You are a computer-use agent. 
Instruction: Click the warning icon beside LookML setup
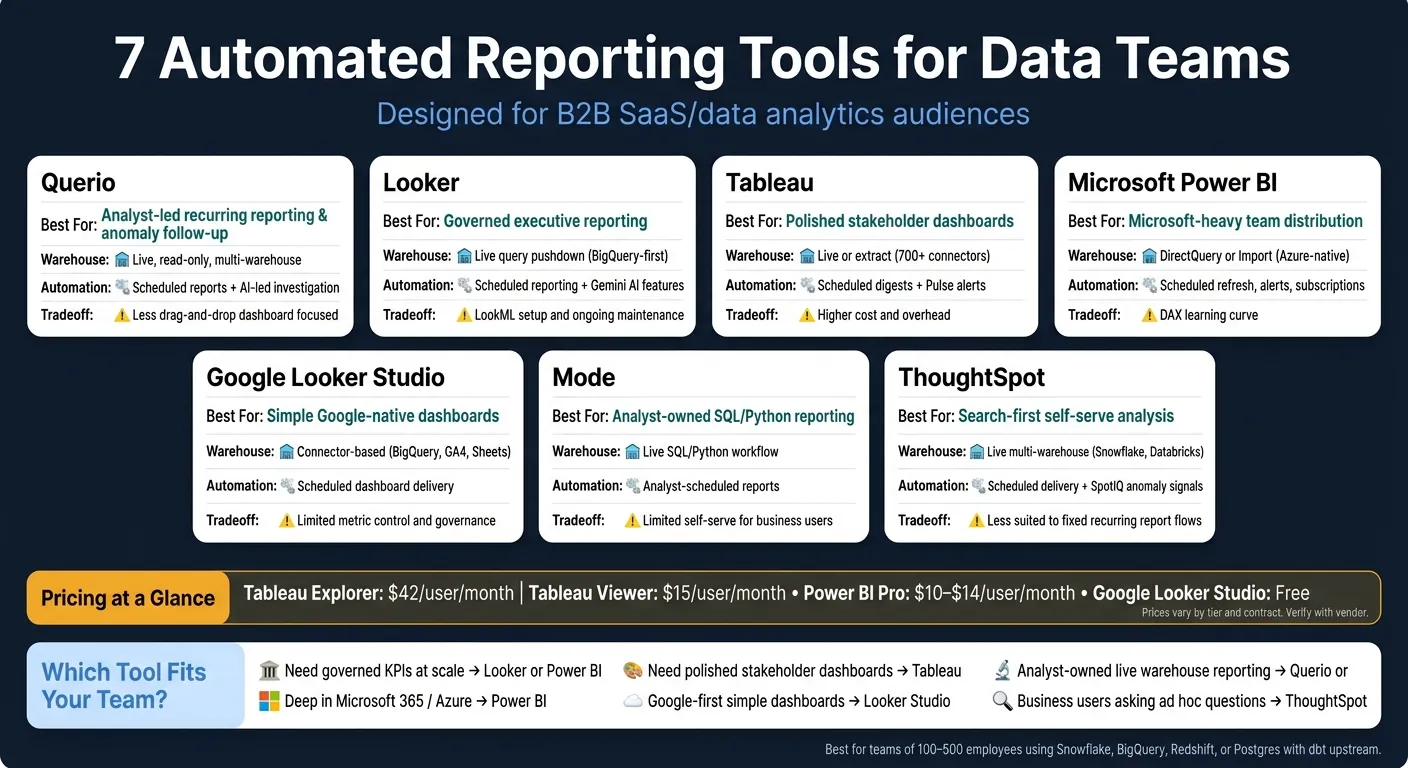tap(465, 315)
